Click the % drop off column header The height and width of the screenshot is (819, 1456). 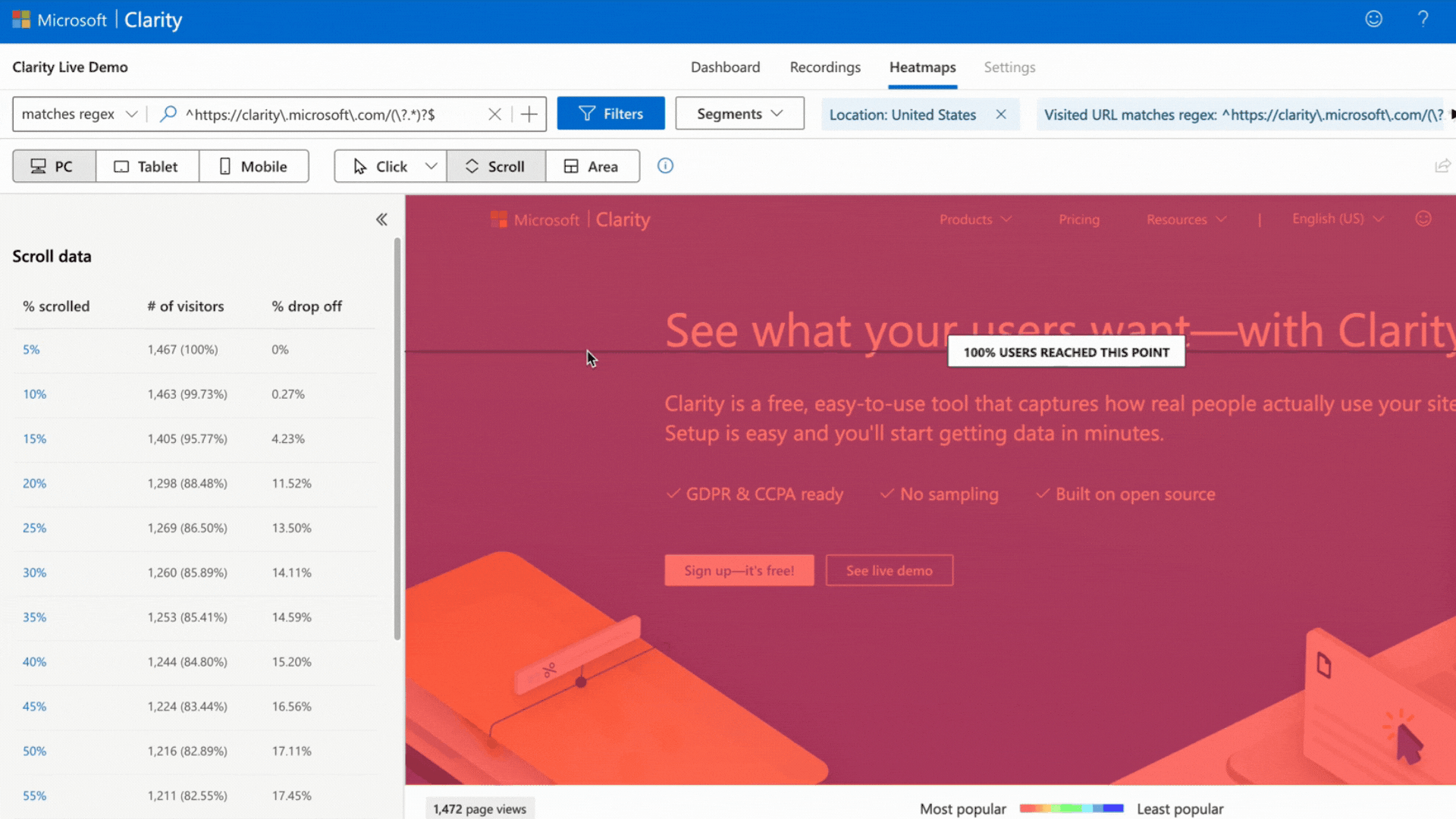pyautogui.click(x=306, y=306)
